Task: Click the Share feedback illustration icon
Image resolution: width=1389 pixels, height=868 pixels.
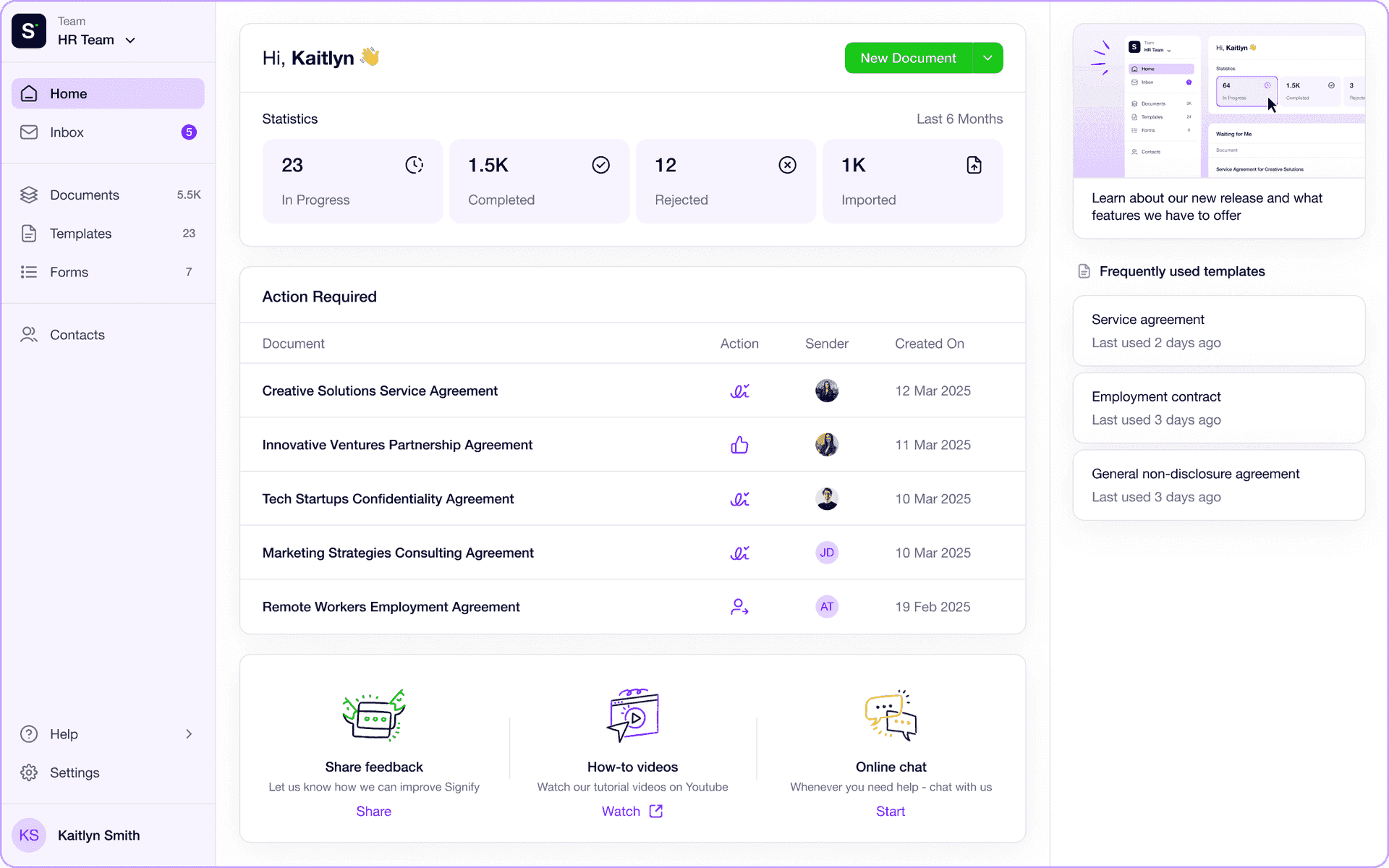Action: coord(374,715)
